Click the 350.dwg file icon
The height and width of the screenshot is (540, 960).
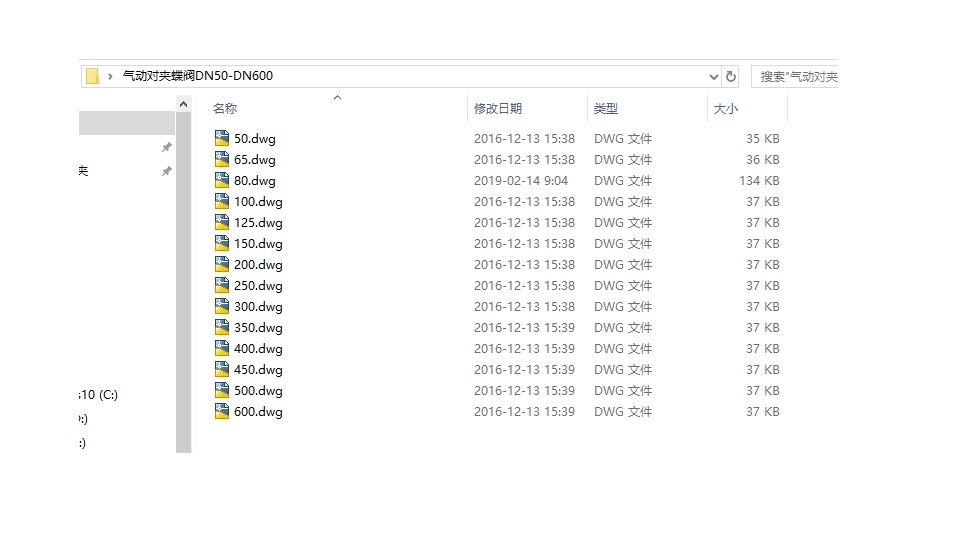pyautogui.click(x=222, y=328)
